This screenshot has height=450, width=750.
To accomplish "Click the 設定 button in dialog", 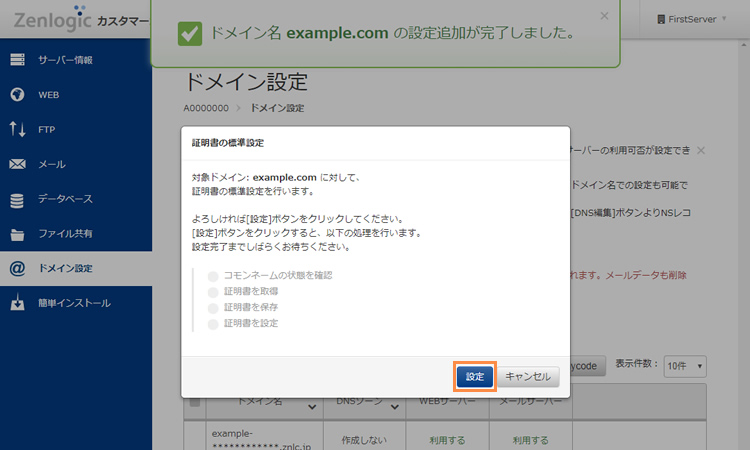I will coord(475,376).
